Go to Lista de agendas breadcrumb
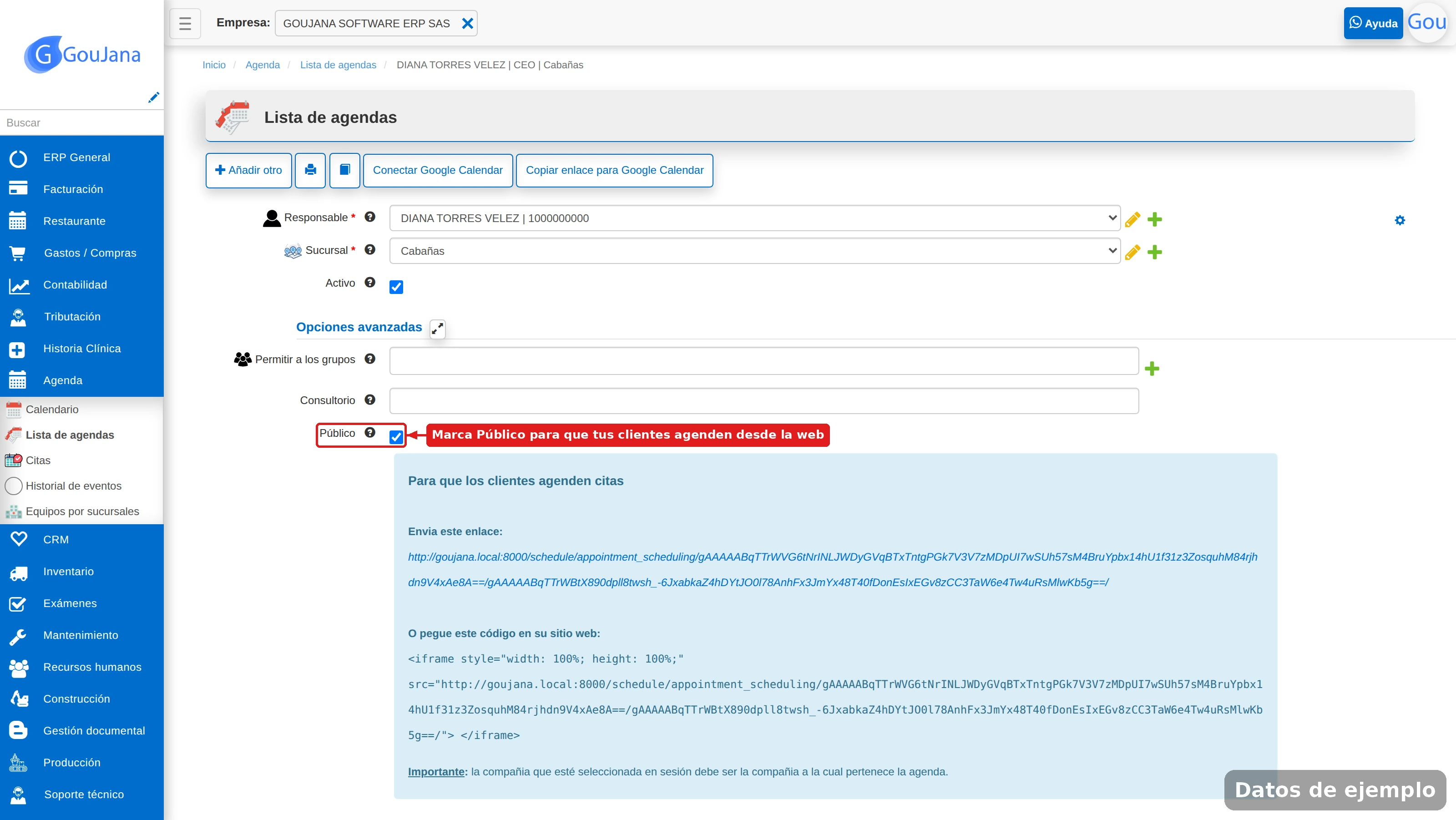Screen dimensions: 1456x820 tap(338, 65)
